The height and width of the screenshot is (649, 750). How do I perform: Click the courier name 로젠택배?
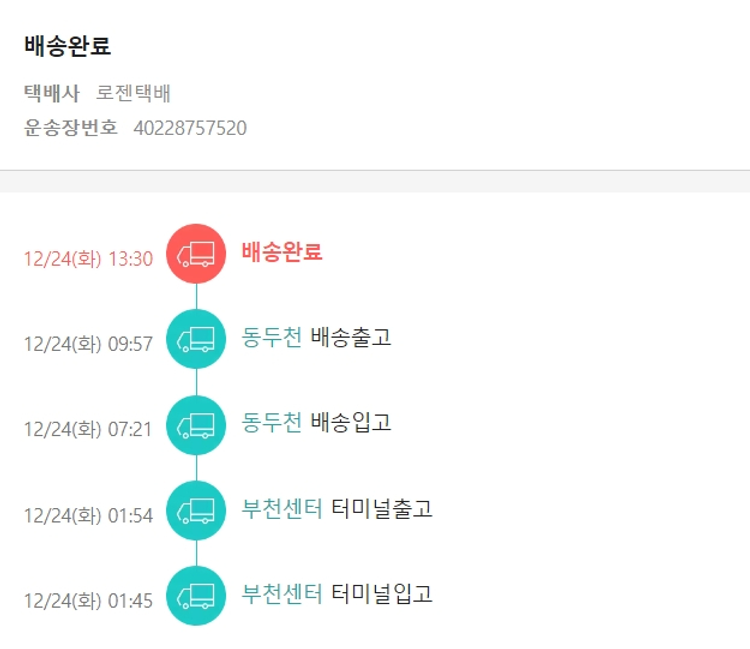134,94
